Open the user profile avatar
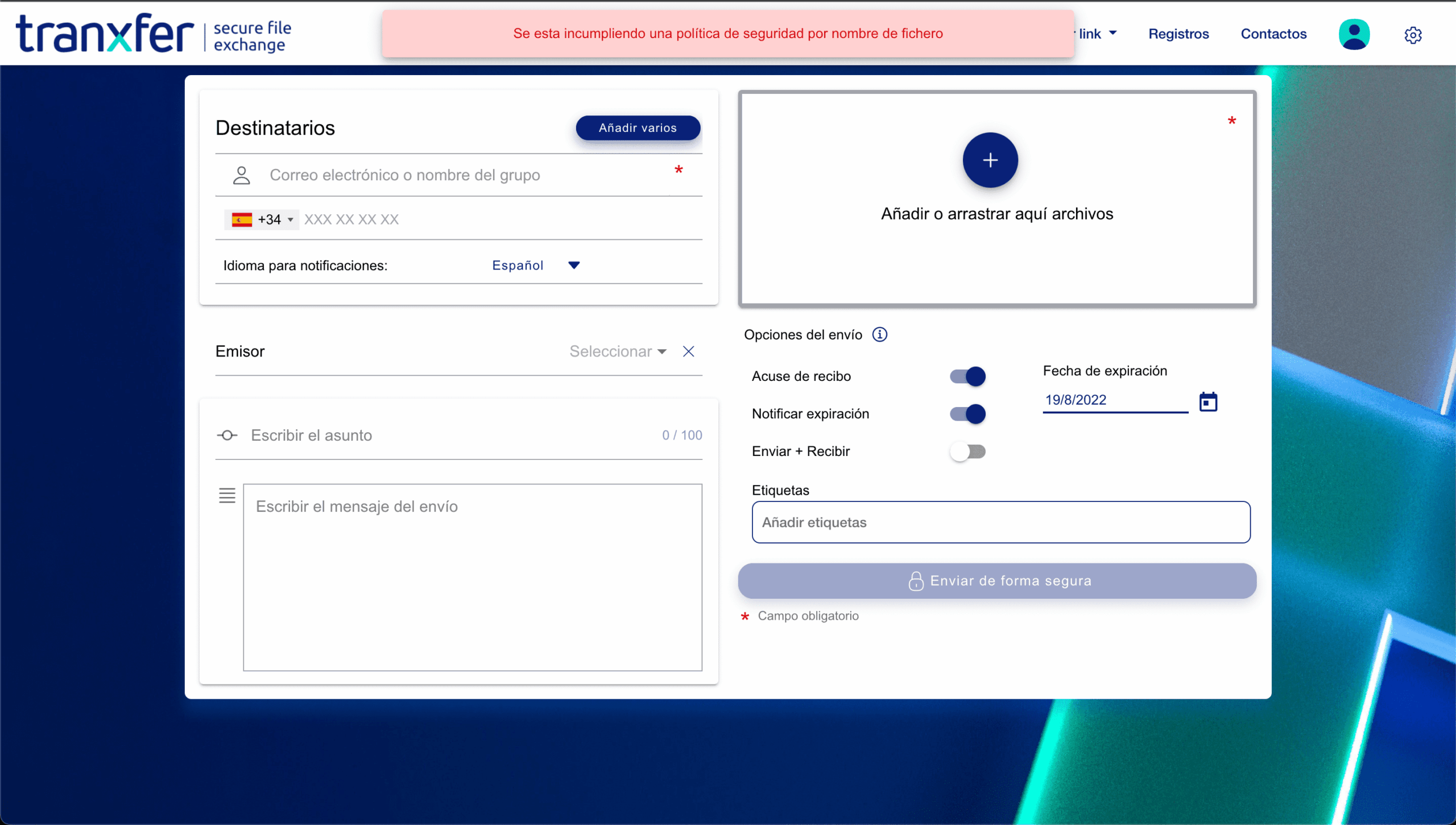Viewport: 1456px width, 825px height. [1354, 34]
